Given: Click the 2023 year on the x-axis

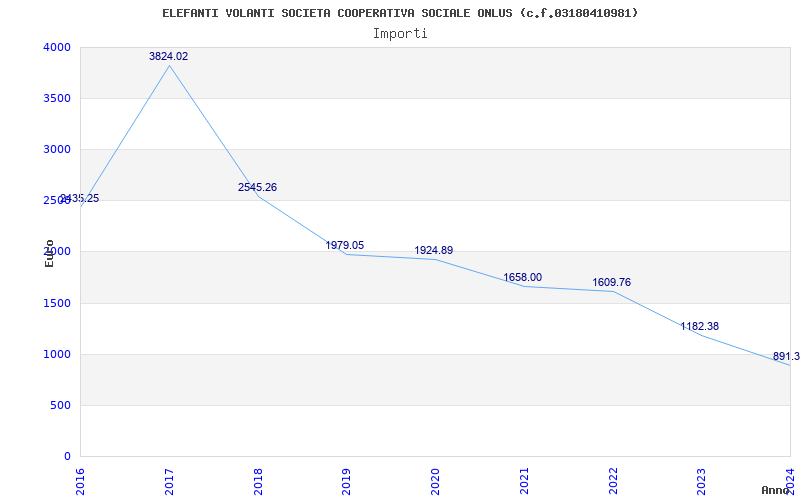Looking at the screenshot, I should pos(702,481).
